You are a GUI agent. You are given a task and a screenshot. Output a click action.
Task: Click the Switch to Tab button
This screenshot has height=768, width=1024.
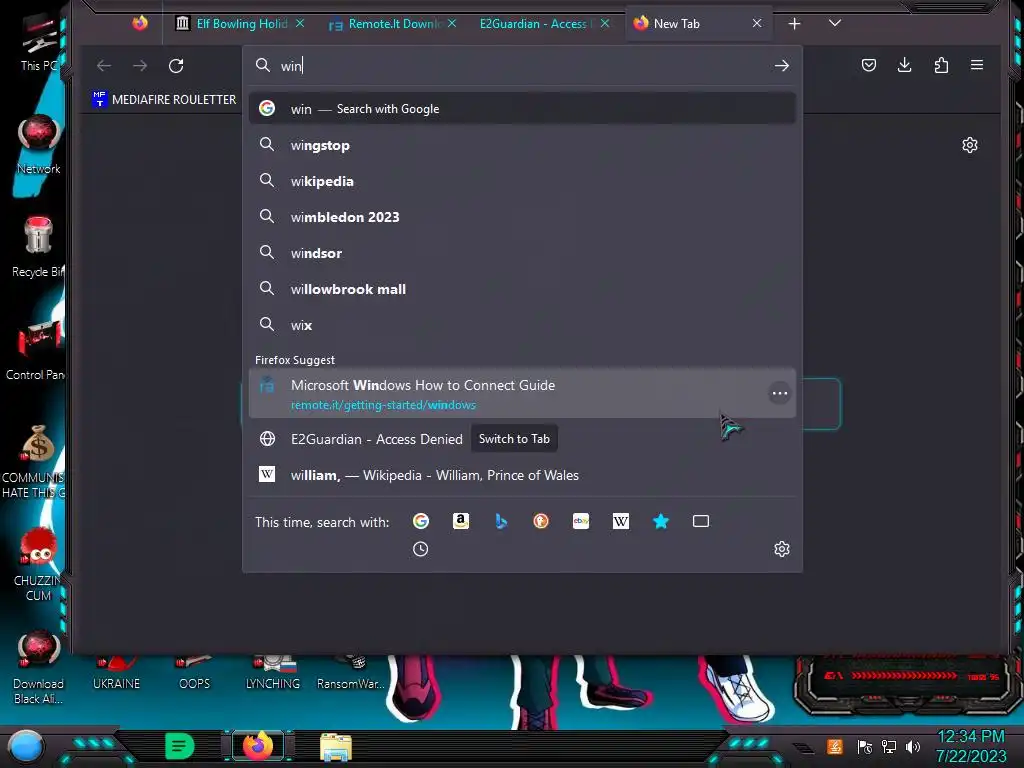[514, 439]
